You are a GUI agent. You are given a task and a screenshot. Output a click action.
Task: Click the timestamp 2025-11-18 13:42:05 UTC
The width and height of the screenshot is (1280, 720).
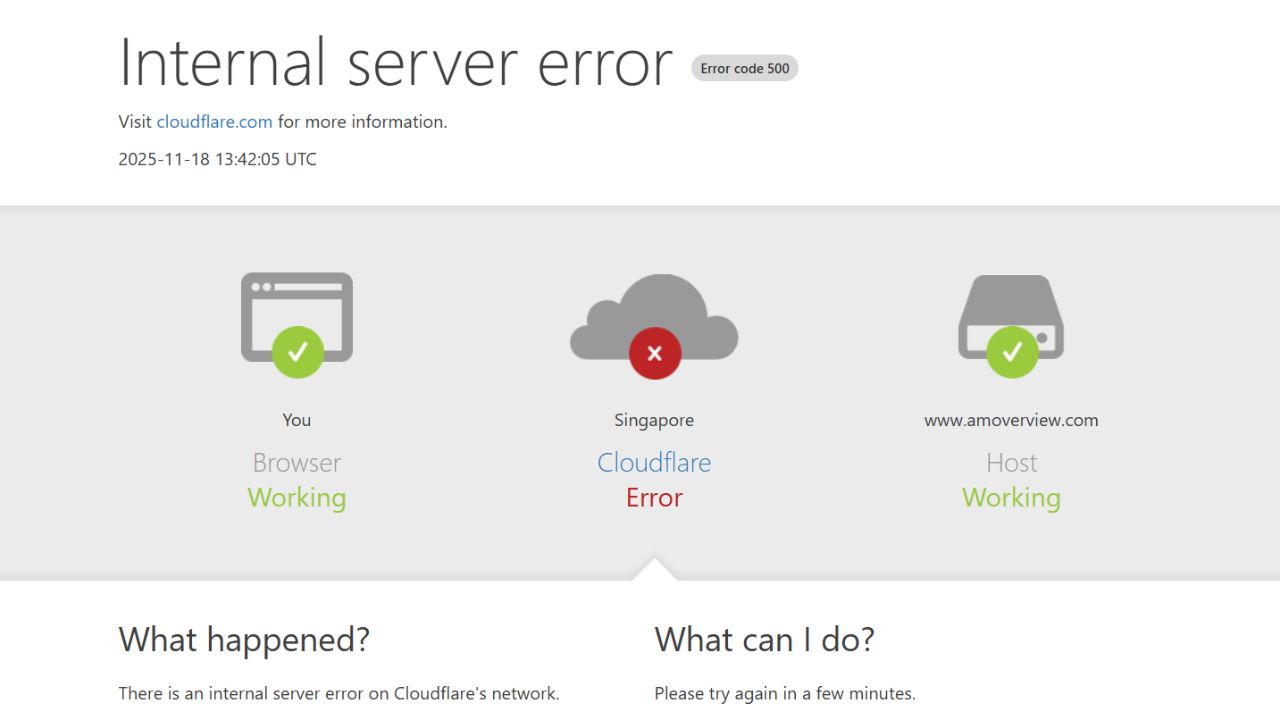217,159
